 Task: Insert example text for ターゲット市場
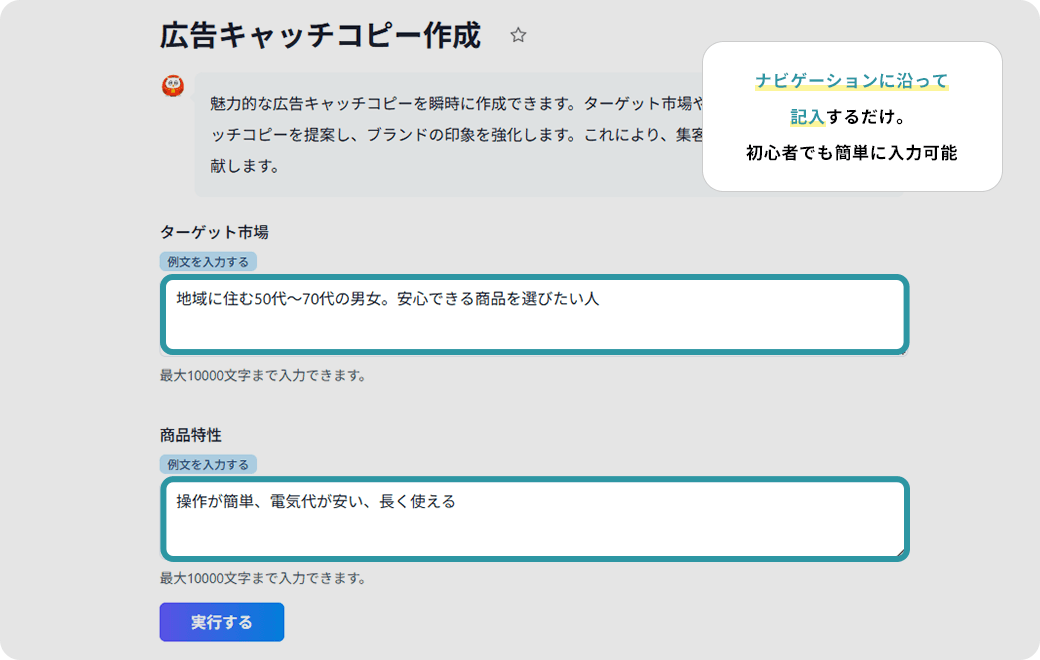208,261
